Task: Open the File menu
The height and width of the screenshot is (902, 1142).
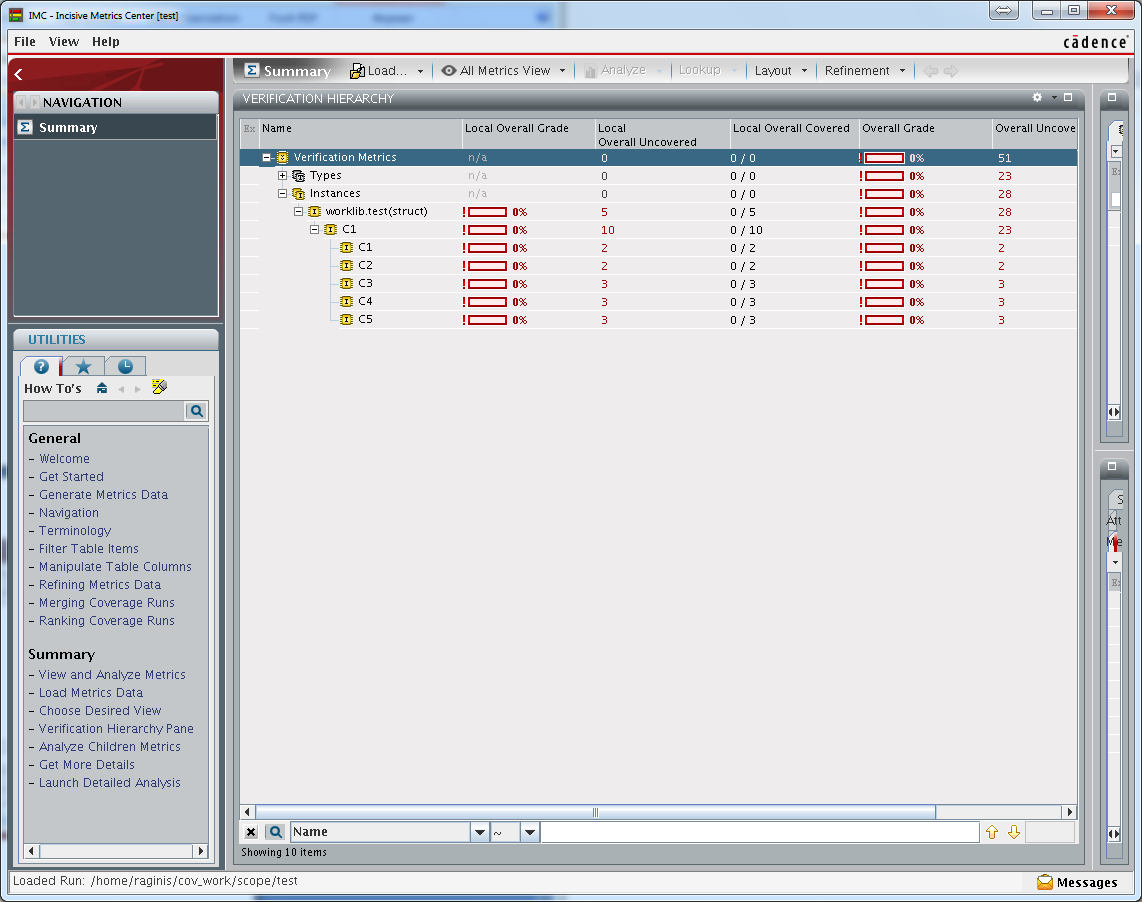Action: pyautogui.click(x=25, y=42)
